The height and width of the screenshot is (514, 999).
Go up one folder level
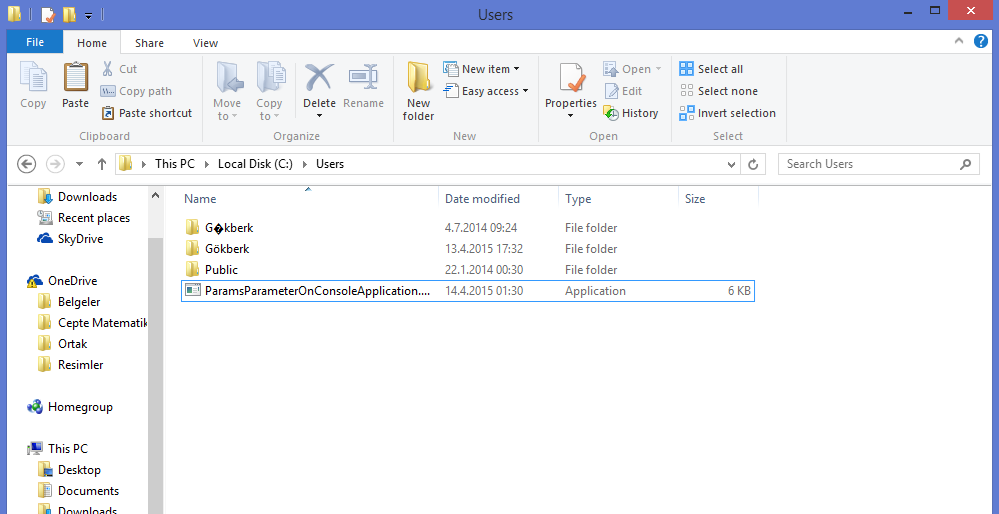(x=101, y=164)
